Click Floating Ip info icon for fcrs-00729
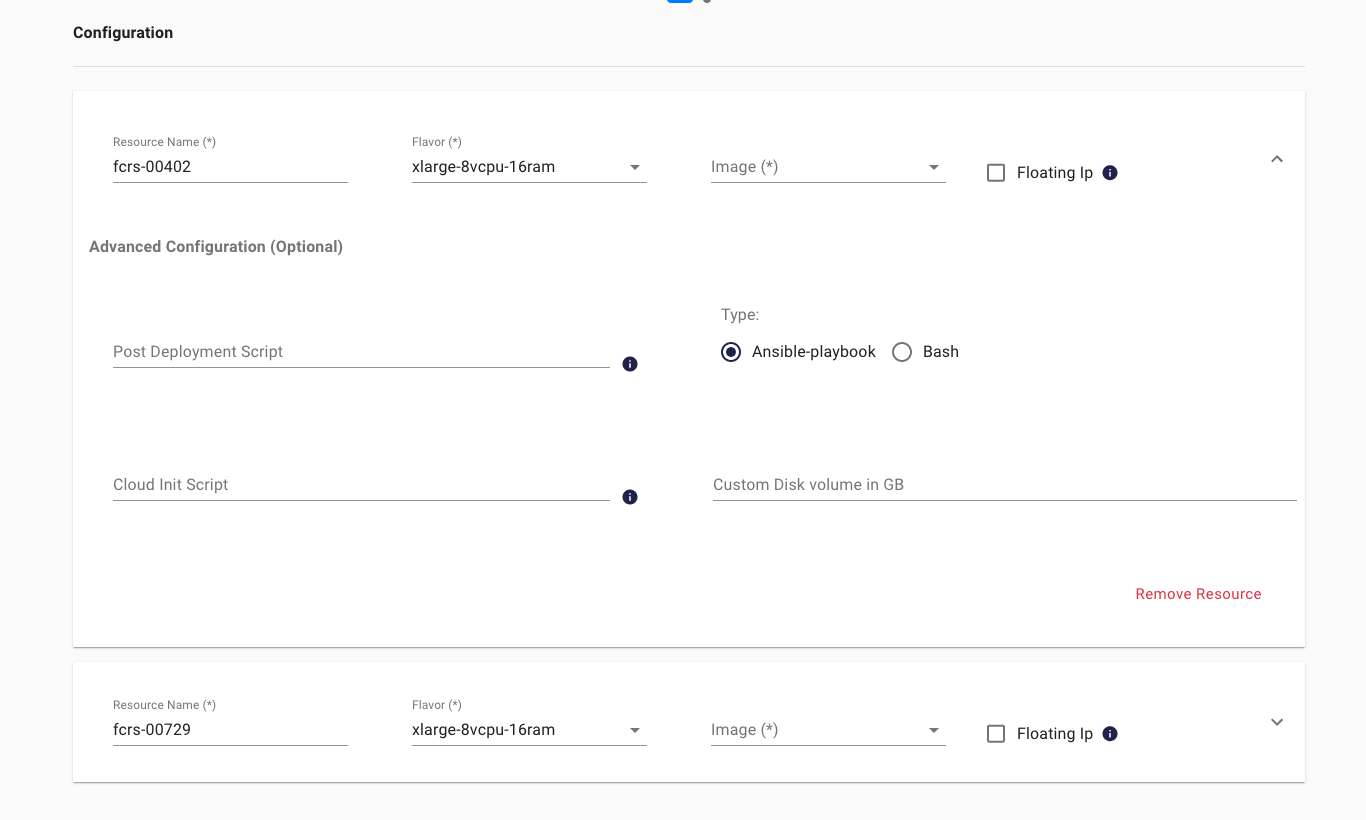This screenshot has height=820, width=1366. (x=1110, y=734)
